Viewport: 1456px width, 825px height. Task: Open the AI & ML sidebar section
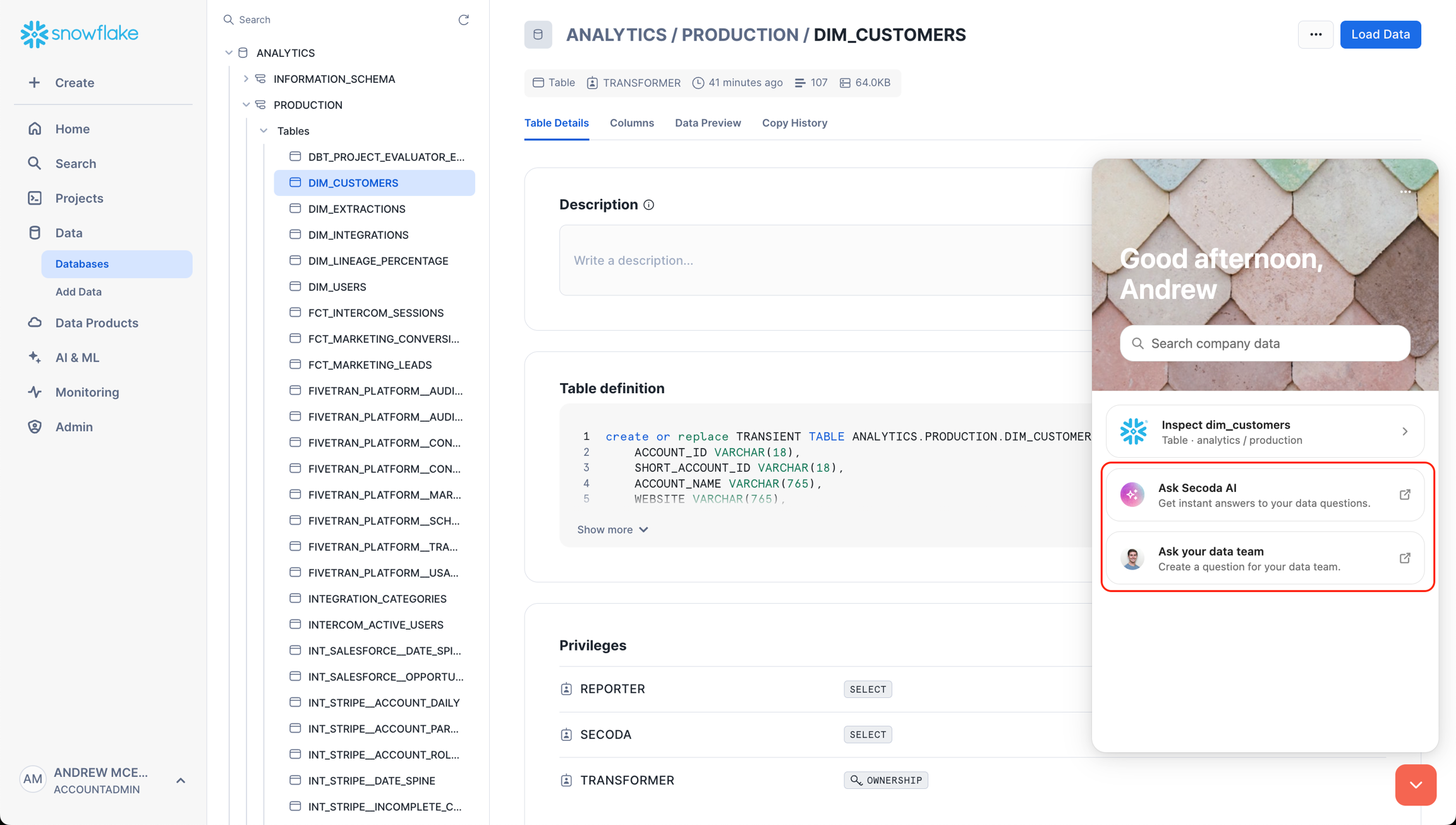pyautogui.click(x=77, y=357)
